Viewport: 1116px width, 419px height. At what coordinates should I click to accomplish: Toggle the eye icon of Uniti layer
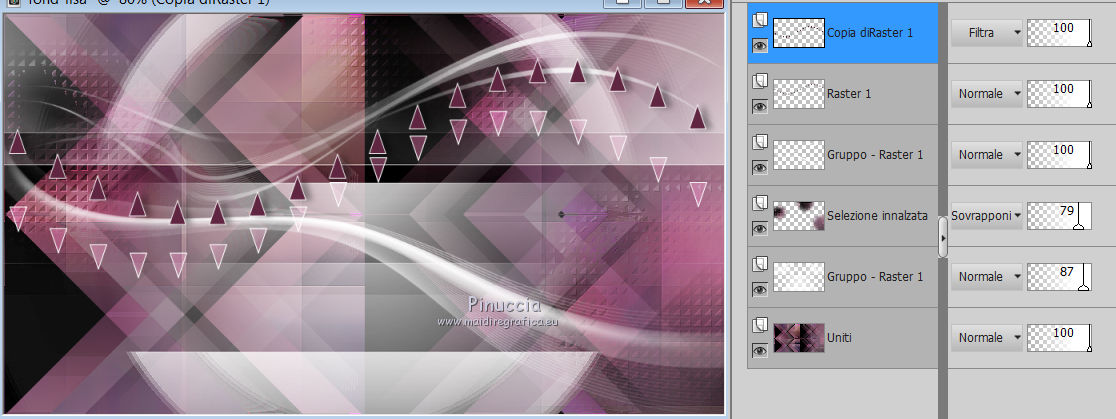(x=760, y=351)
